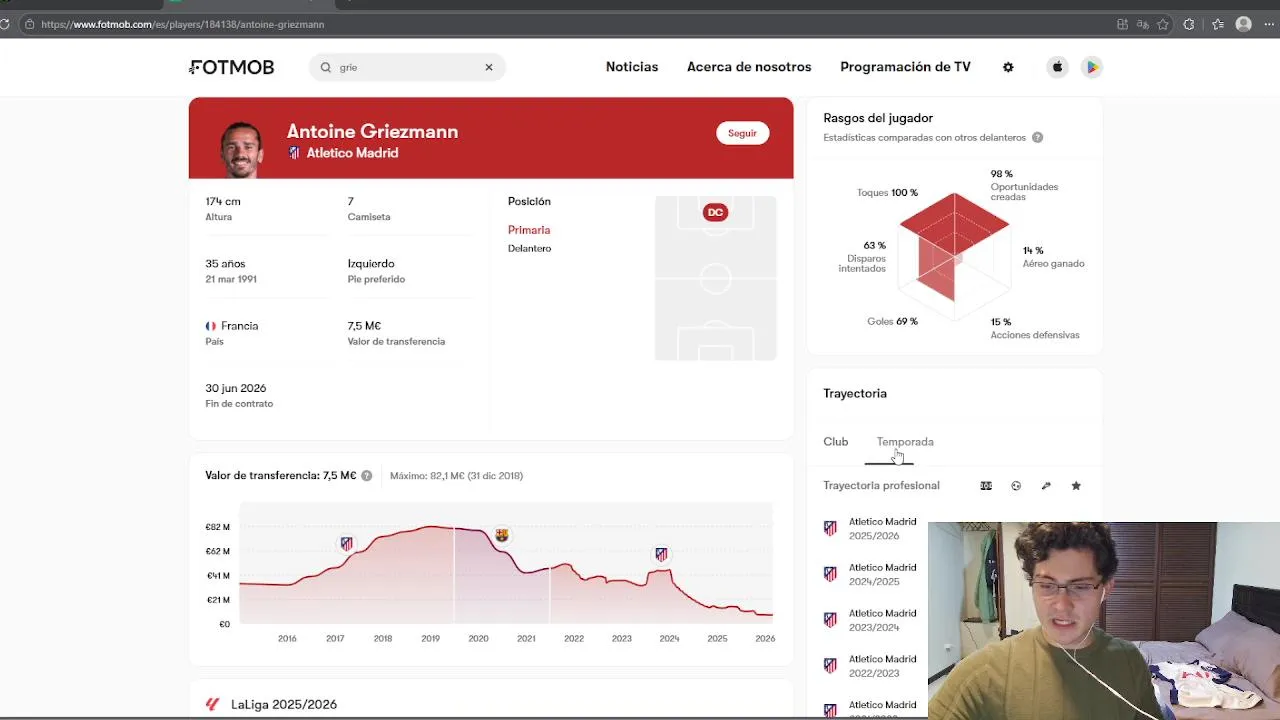Click the LaLiga logo icon
The width and height of the screenshot is (1280, 720).
pos(212,705)
